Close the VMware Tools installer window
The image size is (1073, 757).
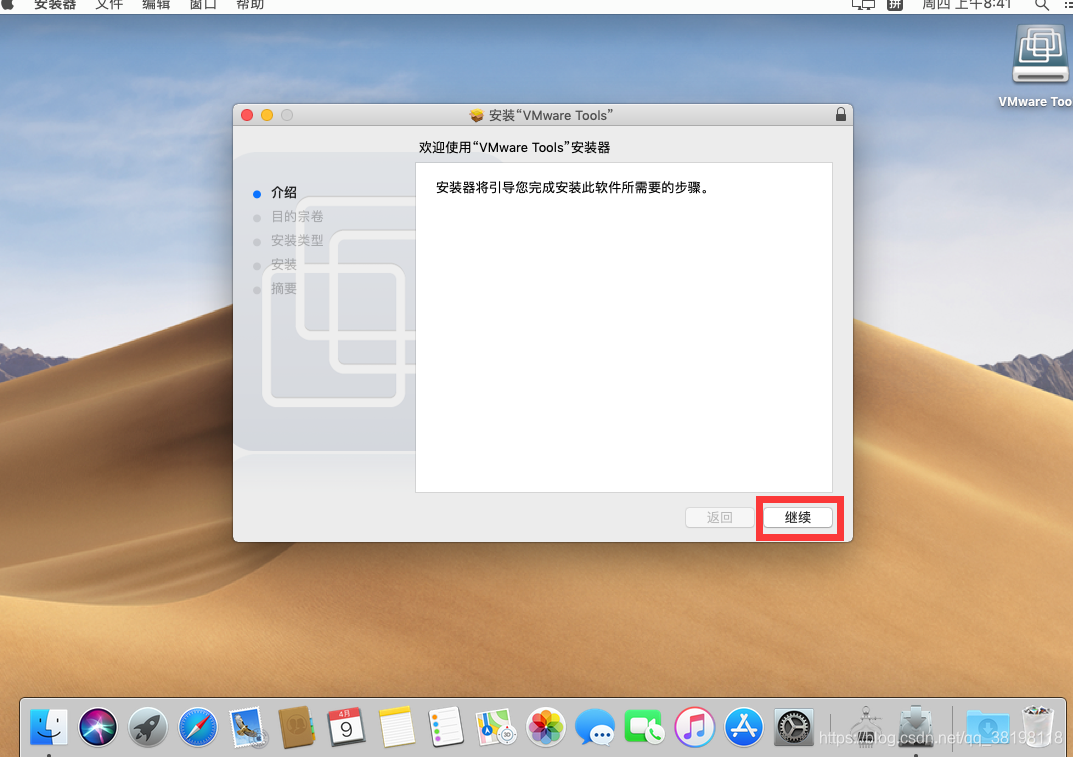coord(247,115)
